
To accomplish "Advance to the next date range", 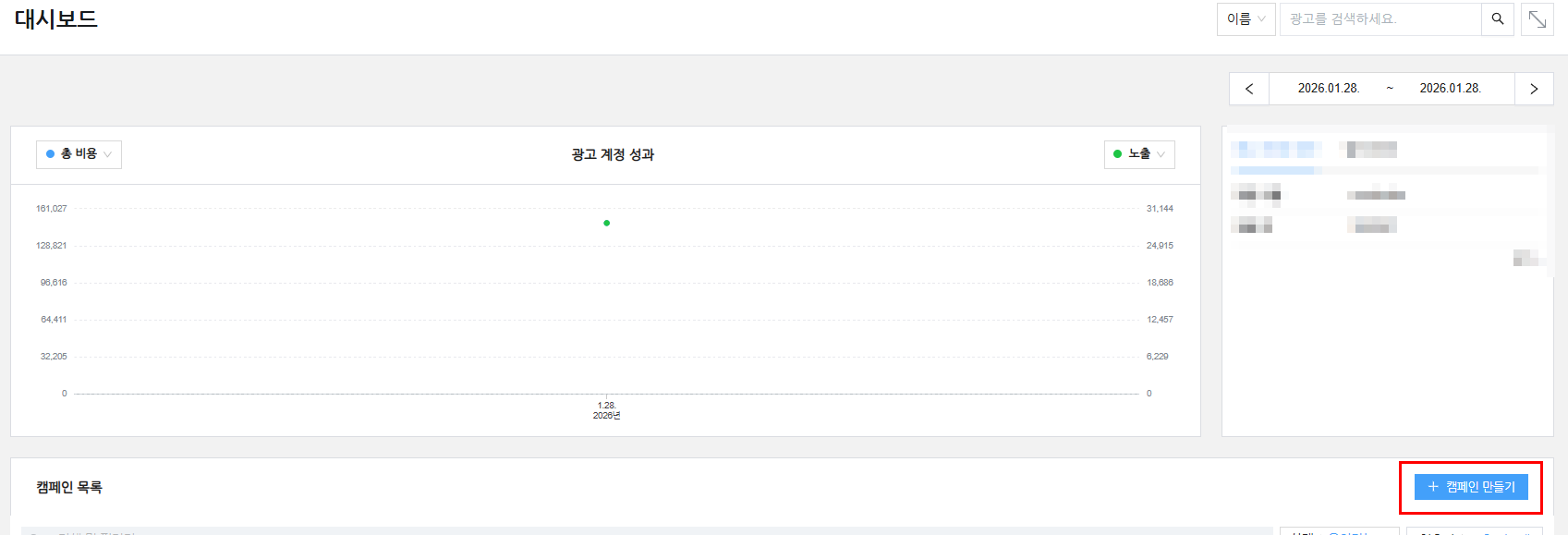I will pos(1534,89).
